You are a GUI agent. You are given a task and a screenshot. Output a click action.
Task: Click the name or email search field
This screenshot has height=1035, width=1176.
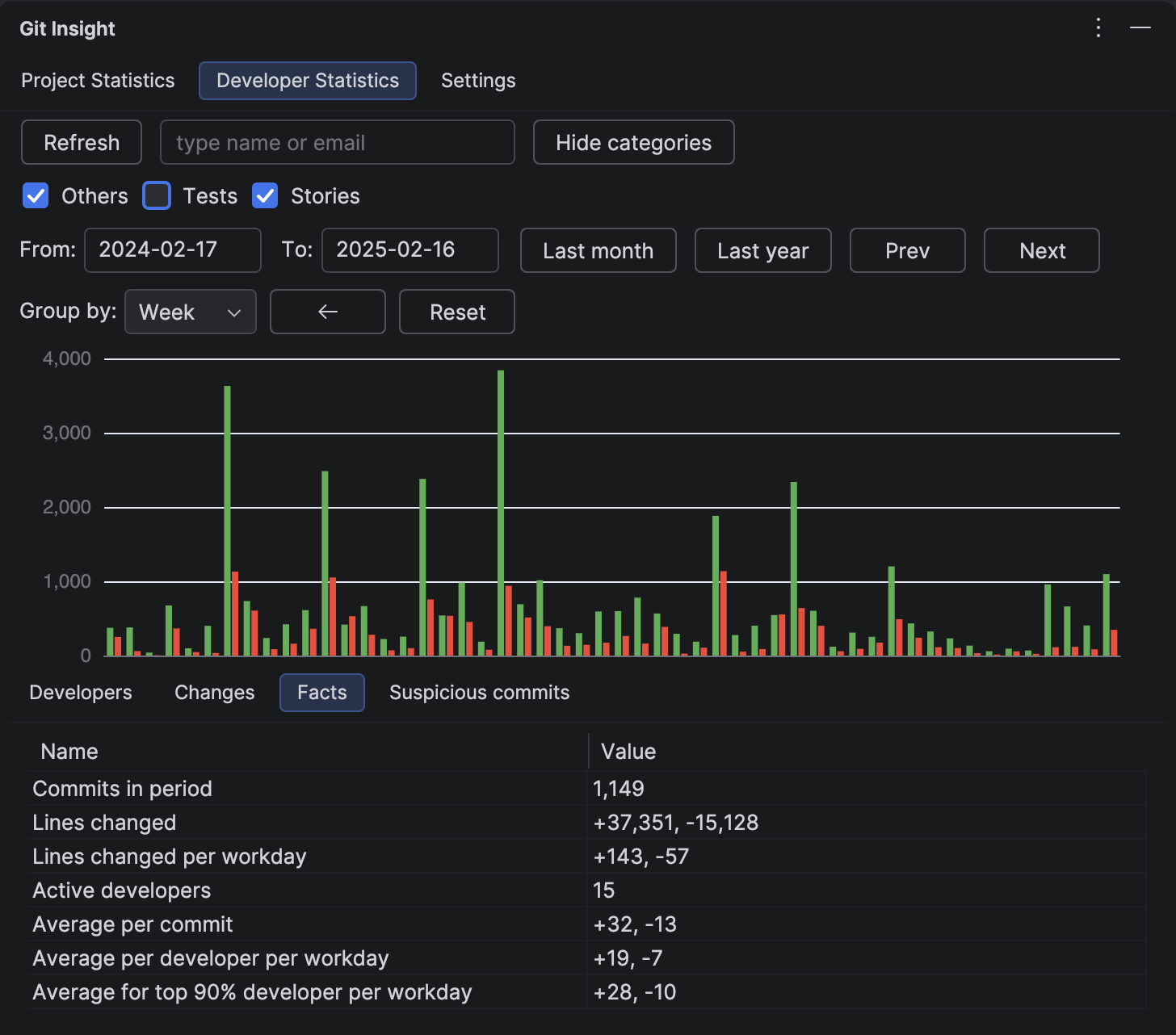pyautogui.click(x=337, y=142)
